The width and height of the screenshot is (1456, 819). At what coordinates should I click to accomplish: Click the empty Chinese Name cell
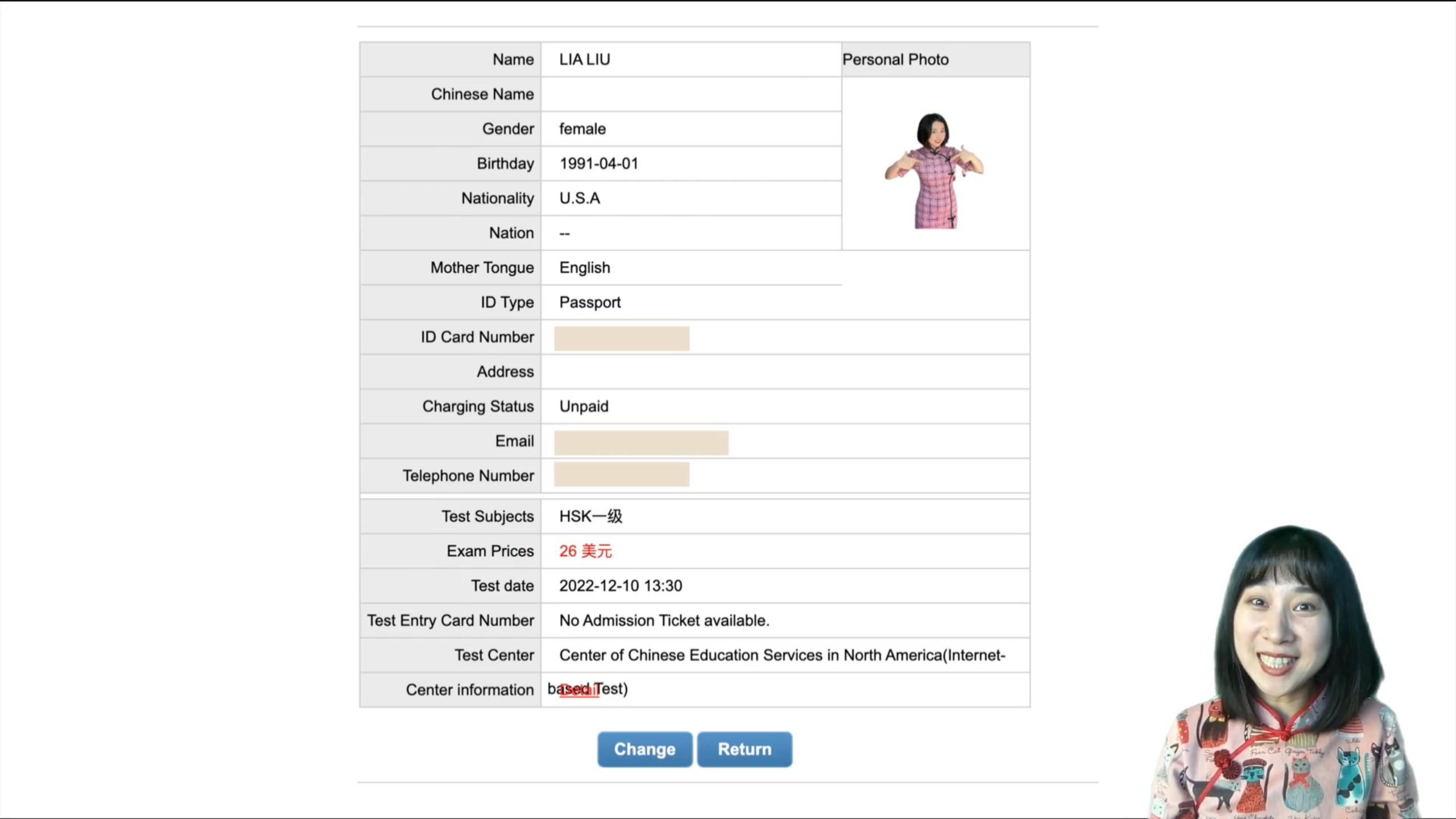click(690, 94)
